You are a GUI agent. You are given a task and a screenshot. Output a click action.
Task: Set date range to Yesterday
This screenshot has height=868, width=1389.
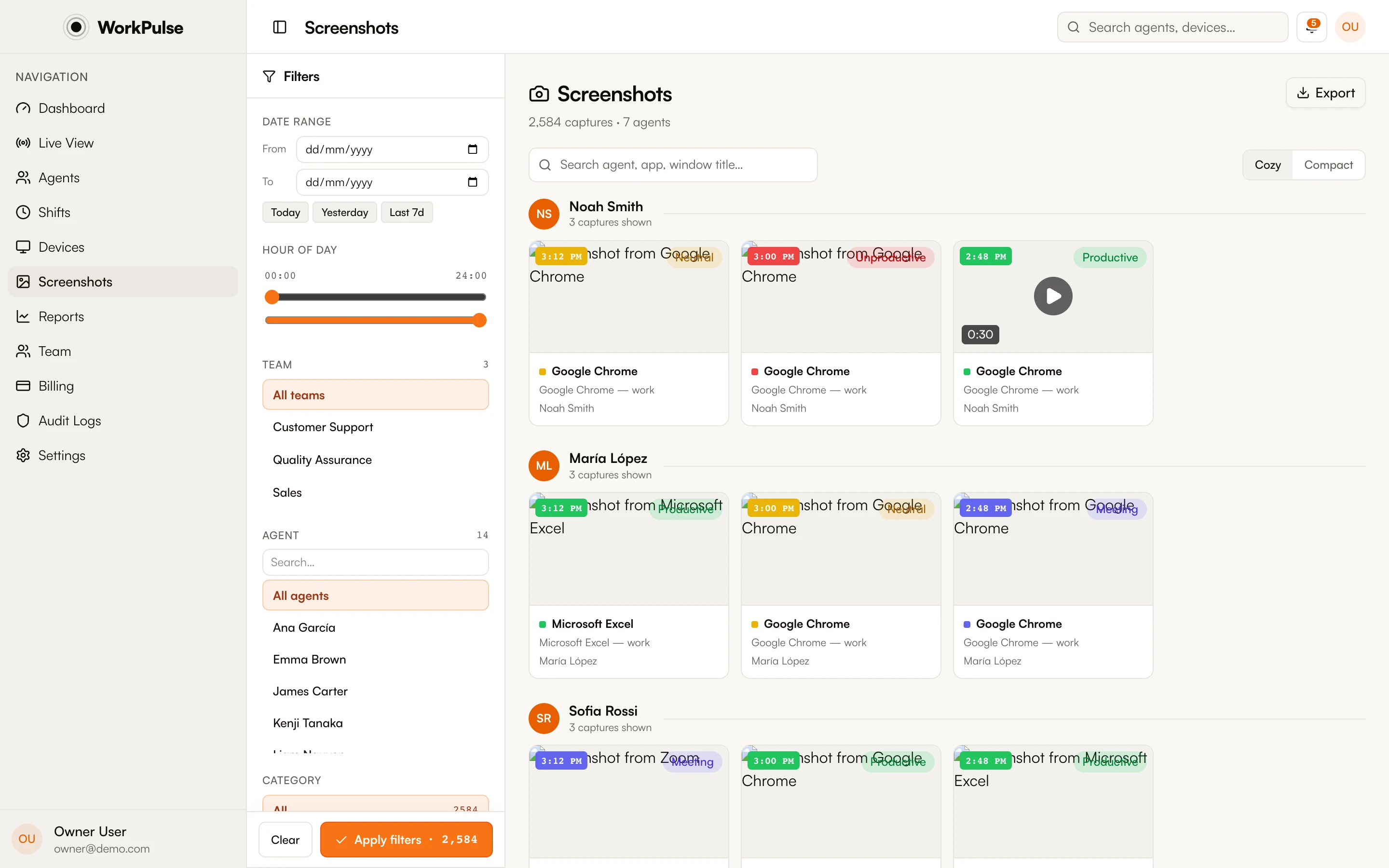[344, 212]
